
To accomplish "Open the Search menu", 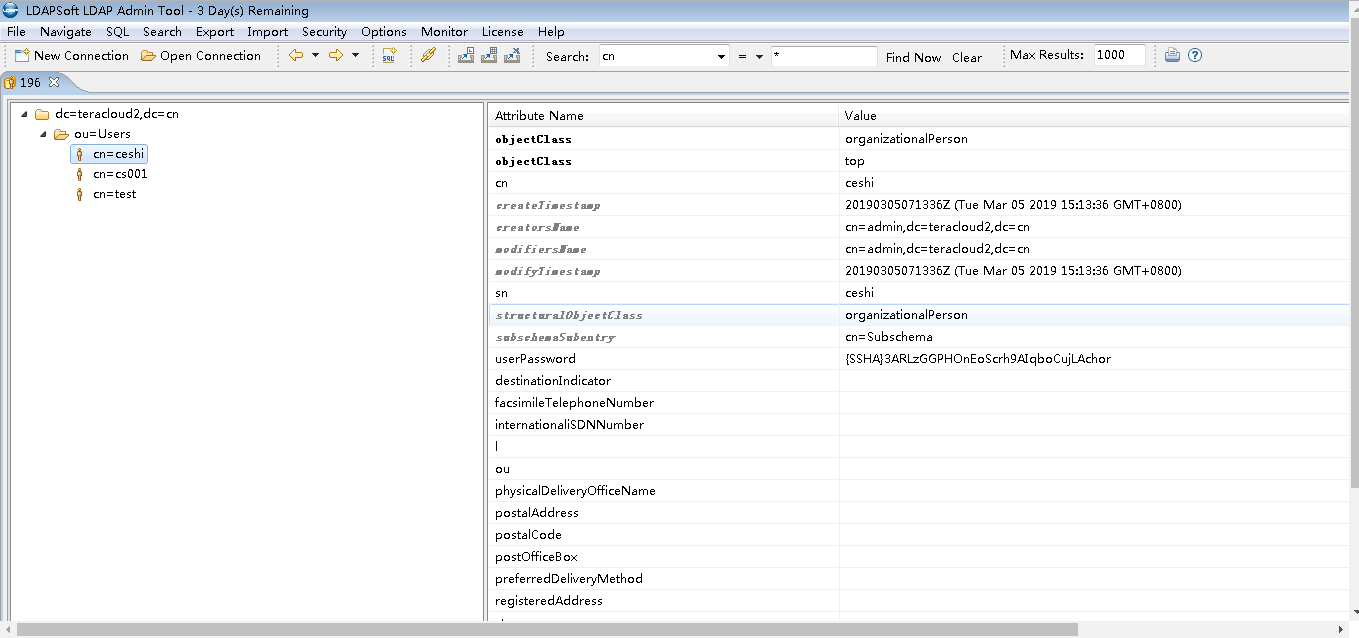I will [x=162, y=32].
